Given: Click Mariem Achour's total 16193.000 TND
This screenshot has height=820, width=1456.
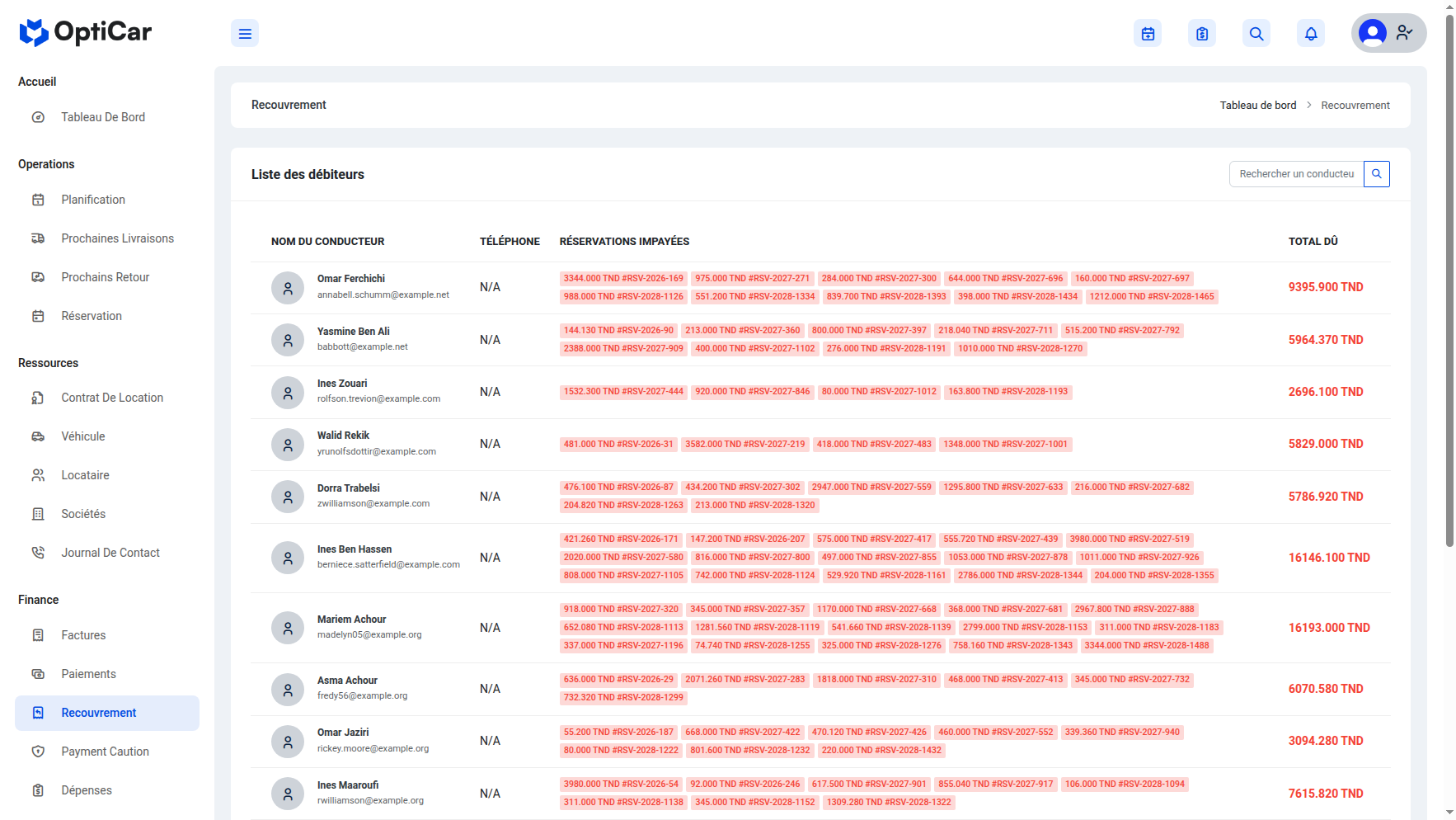Looking at the screenshot, I should (x=1329, y=628).
